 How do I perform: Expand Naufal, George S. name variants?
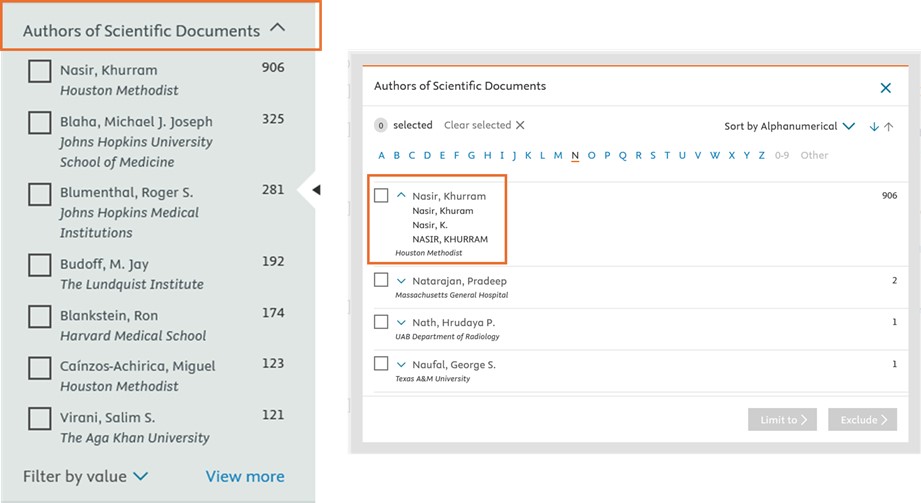(401, 365)
